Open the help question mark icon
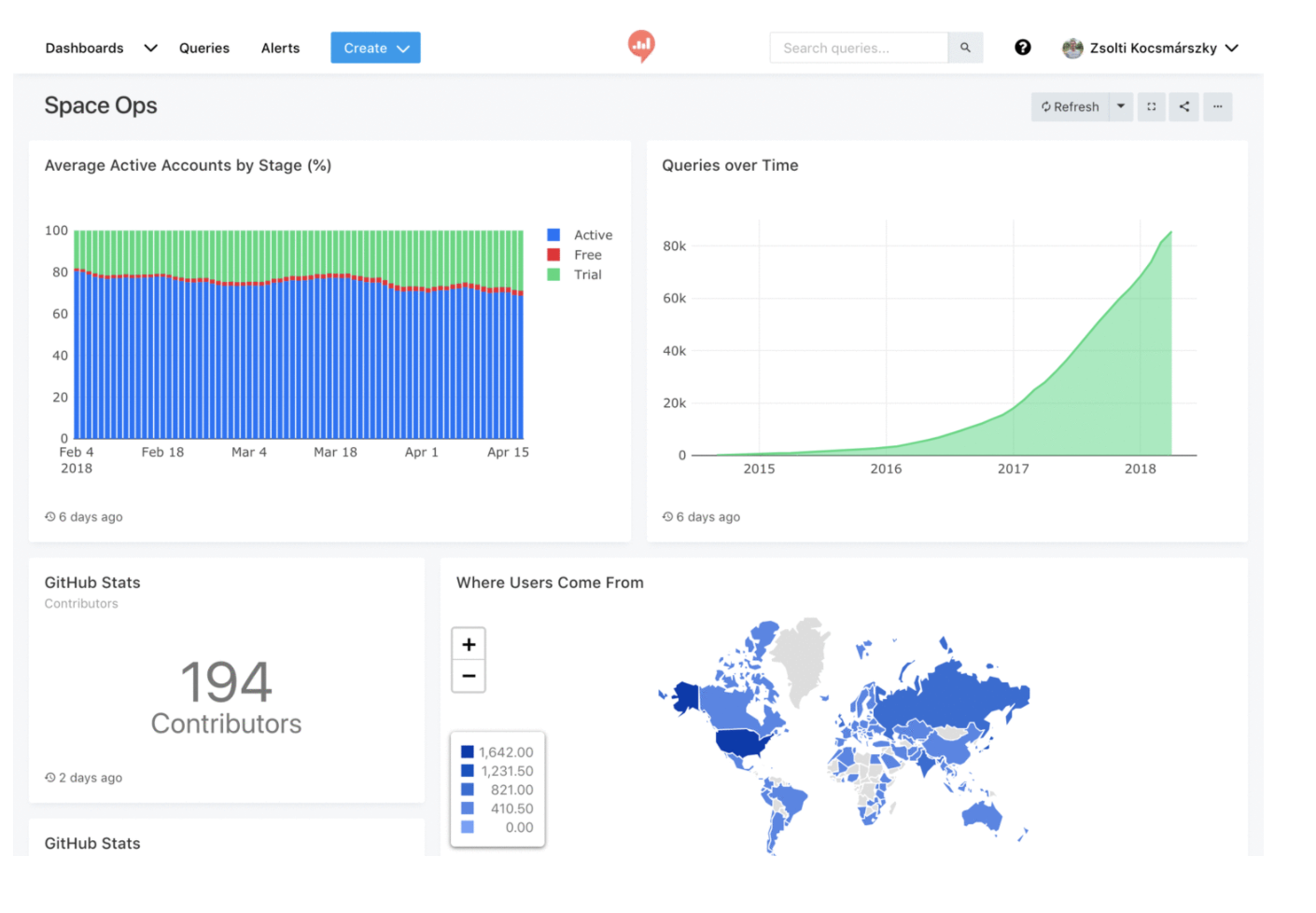The image size is (1316, 913). tap(1023, 48)
